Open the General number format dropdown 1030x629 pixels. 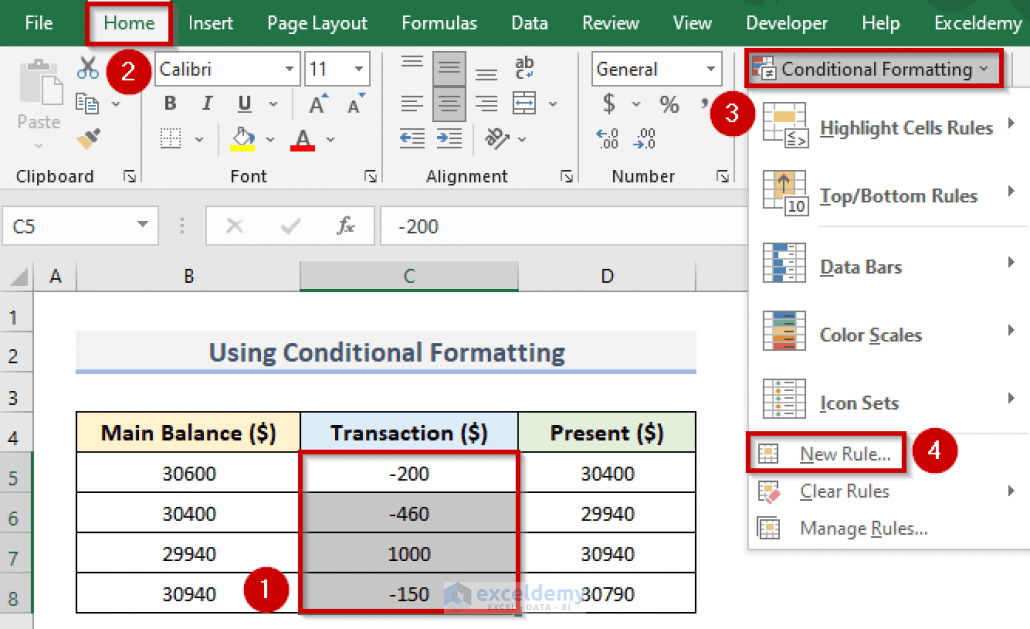pyautogui.click(x=712, y=69)
